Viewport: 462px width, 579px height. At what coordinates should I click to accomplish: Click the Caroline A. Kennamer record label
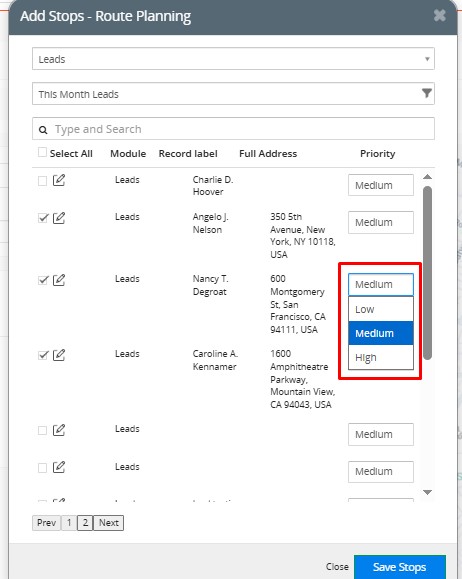215,360
